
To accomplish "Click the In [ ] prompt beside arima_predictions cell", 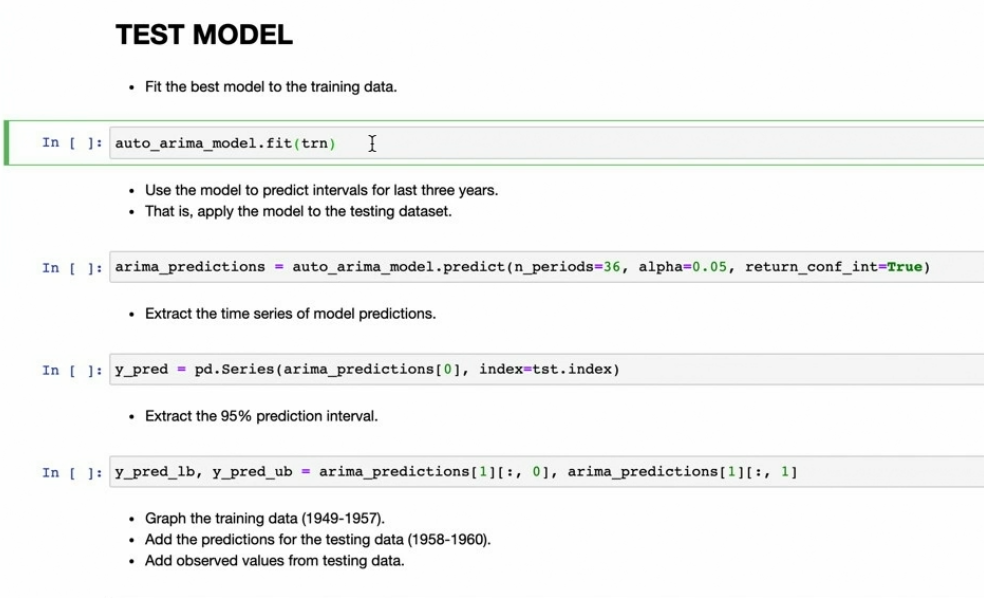I will coord(72,268).
